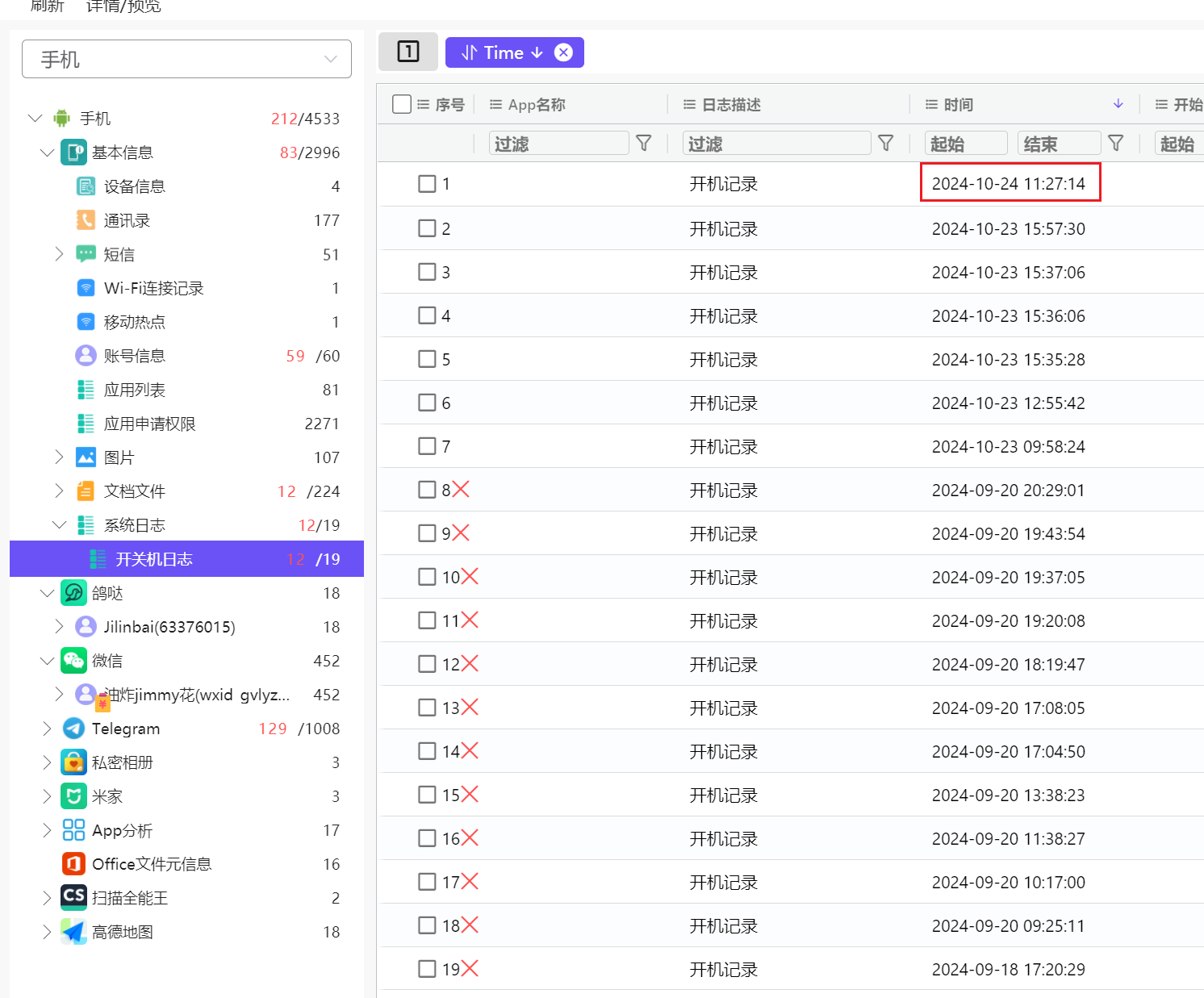Select 通讯录 in the tree
This screenshot has width=1204, height=998.
point(127,220)
